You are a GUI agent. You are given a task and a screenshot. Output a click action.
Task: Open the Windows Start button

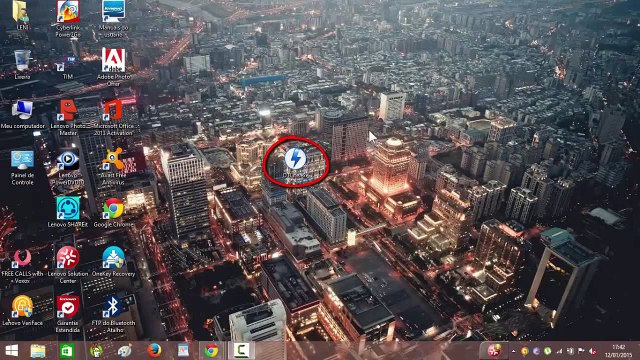point(11,351)
